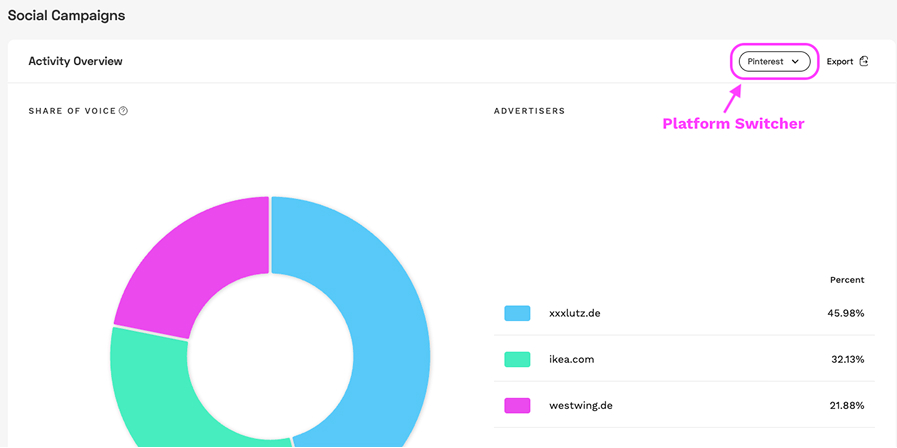
Task: Click the Percent column header
Action: 847,280
